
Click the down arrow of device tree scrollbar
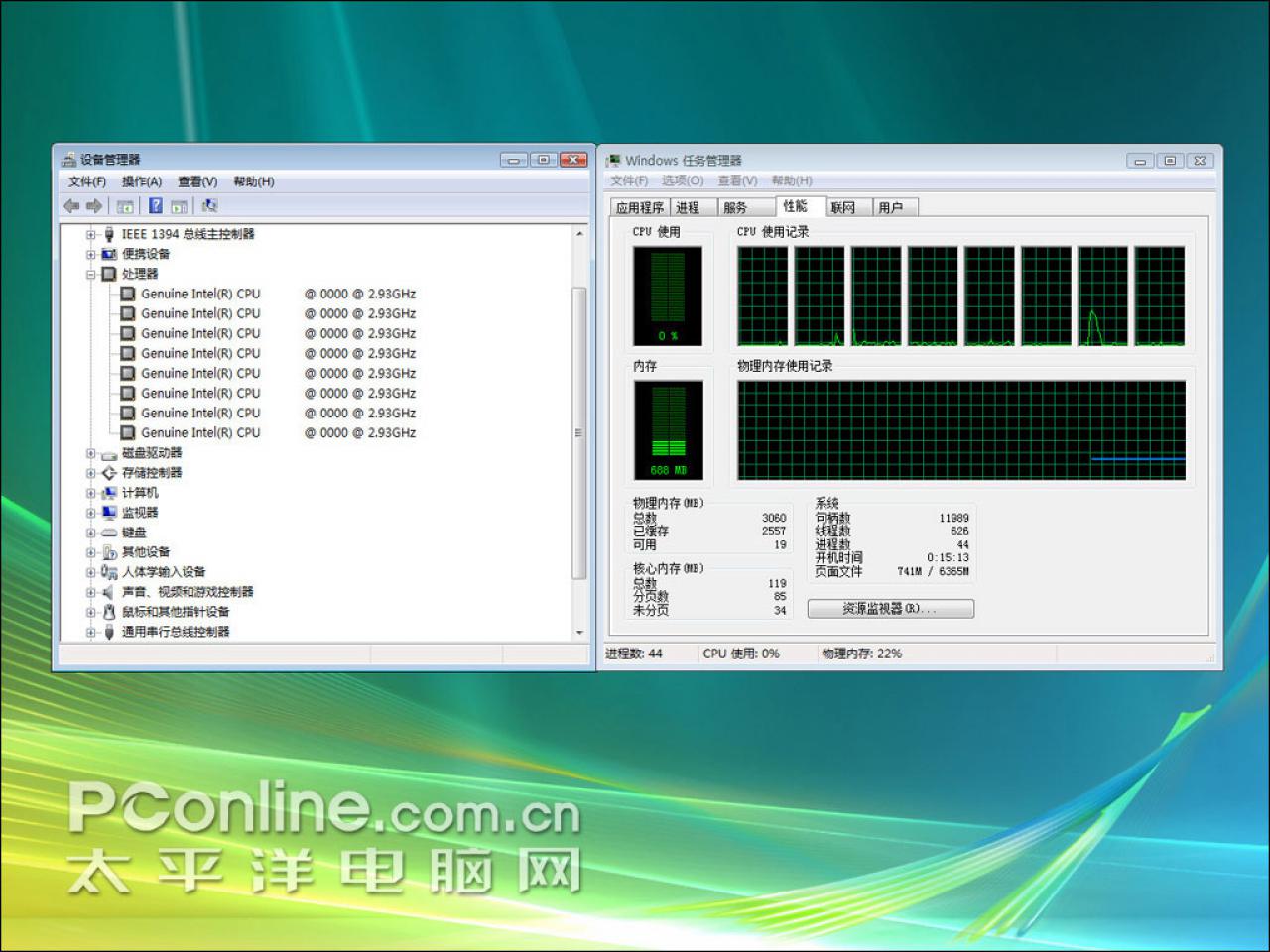(579, 633)
